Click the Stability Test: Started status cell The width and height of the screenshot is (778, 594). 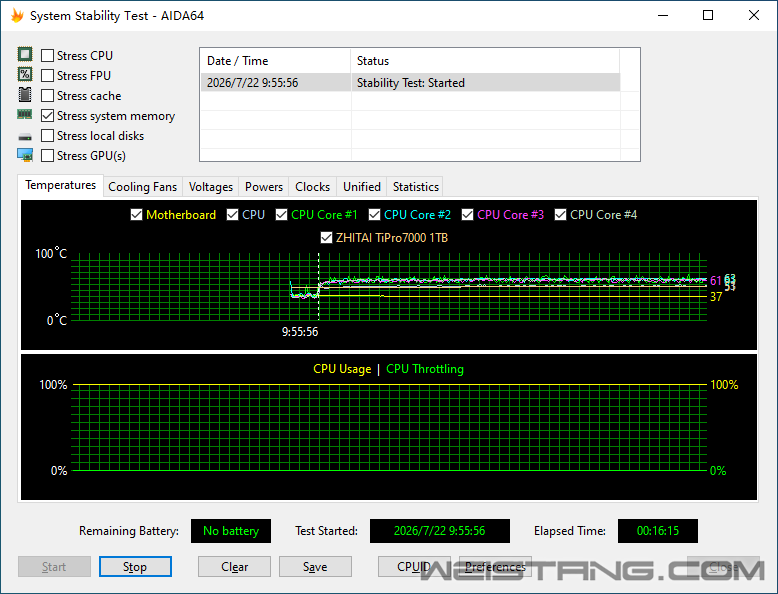click(x=485, y=82)
